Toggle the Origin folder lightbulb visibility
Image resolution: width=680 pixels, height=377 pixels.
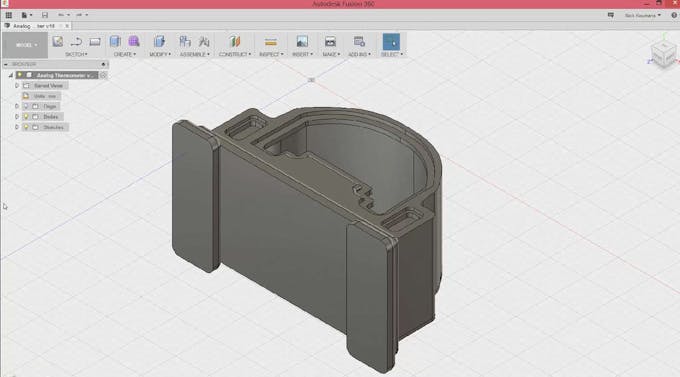(x=26, y=106)
